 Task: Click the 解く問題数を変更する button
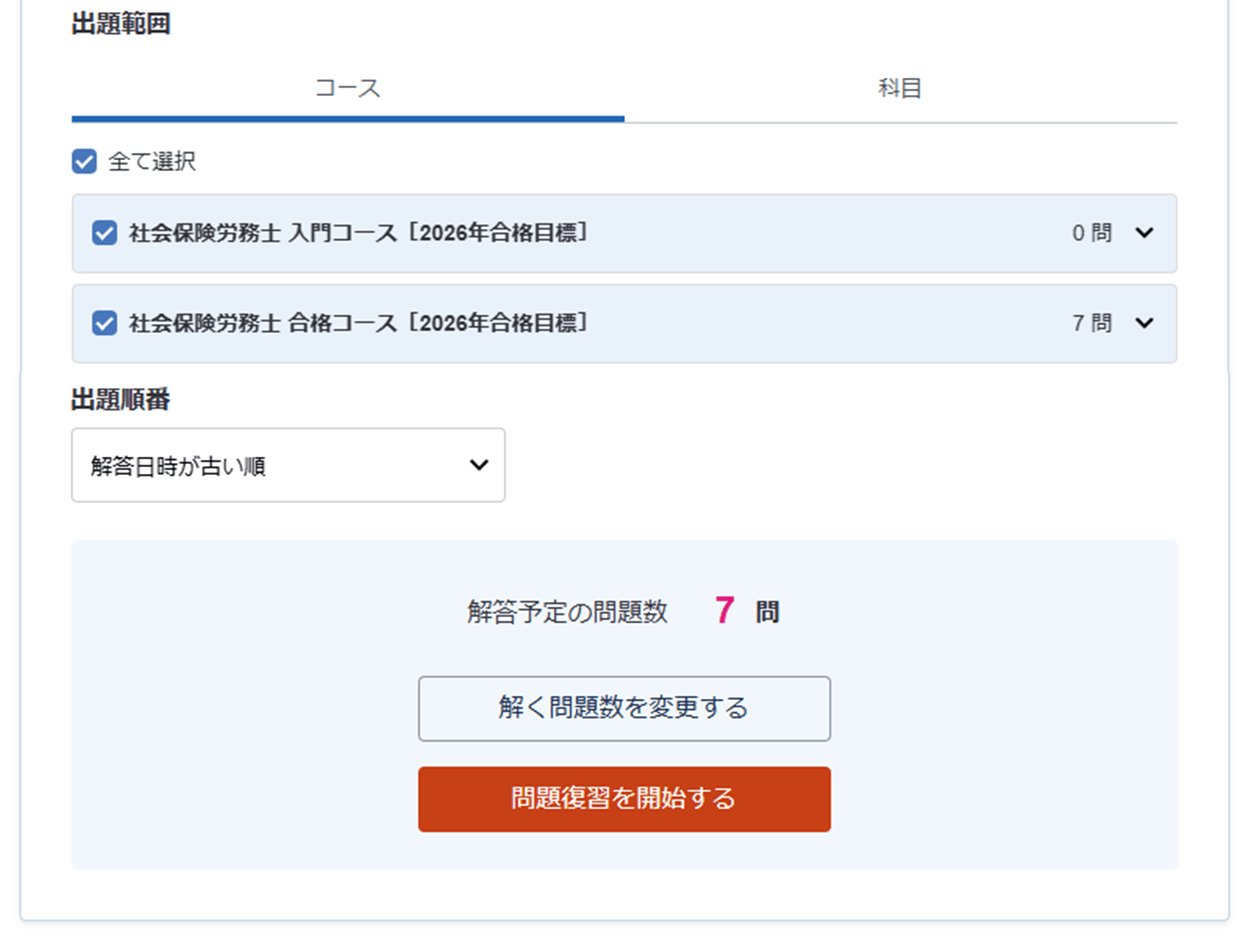(x=624, y=709)
